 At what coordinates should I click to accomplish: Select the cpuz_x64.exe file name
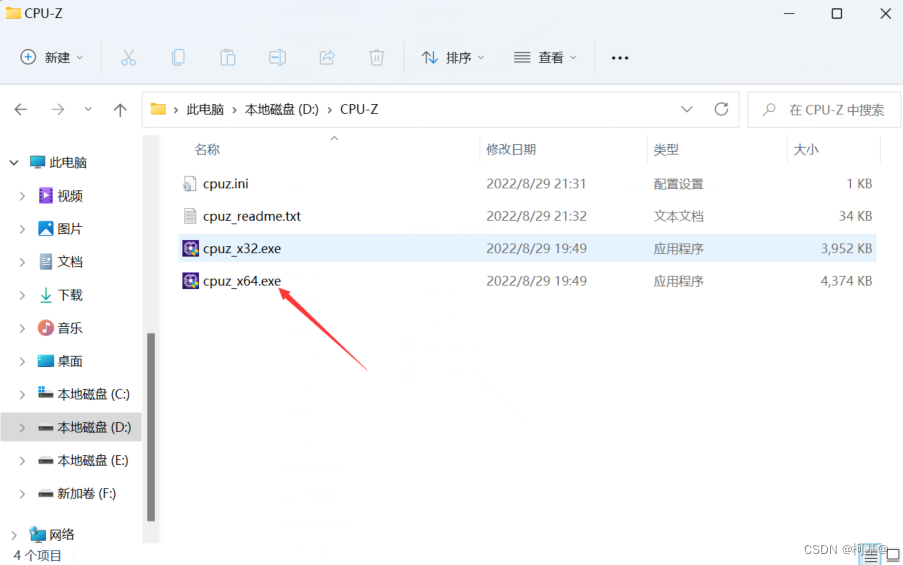coord(242,281)
